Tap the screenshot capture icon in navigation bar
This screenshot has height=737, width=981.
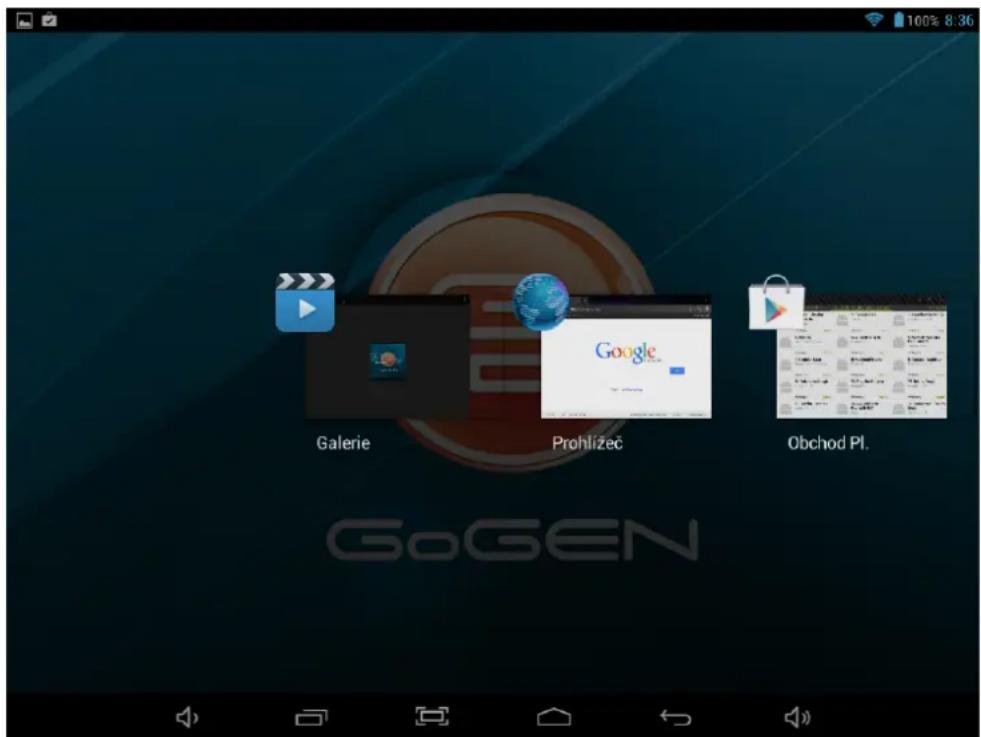pyautogui.click(x=432, y=716)
